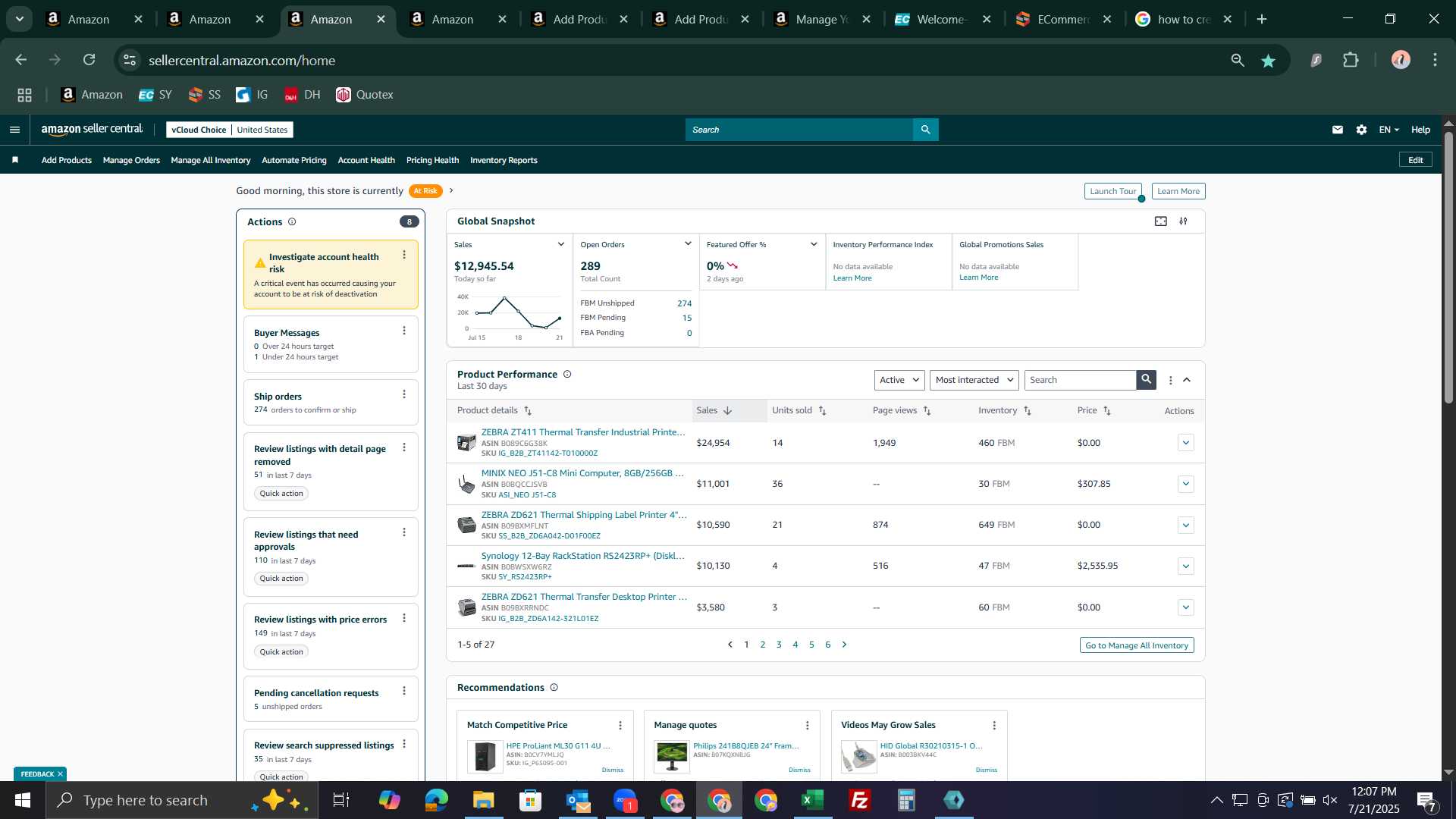Bookmark this page with the star icon
This screenshot has height=819, width=1456.
[1268, 61]
